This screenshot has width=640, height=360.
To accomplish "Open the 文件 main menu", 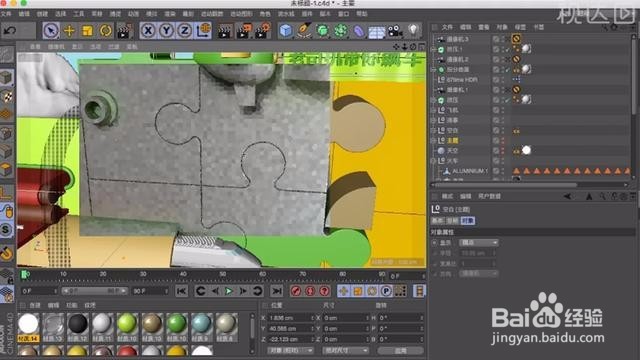I will (x=6, y=14).
